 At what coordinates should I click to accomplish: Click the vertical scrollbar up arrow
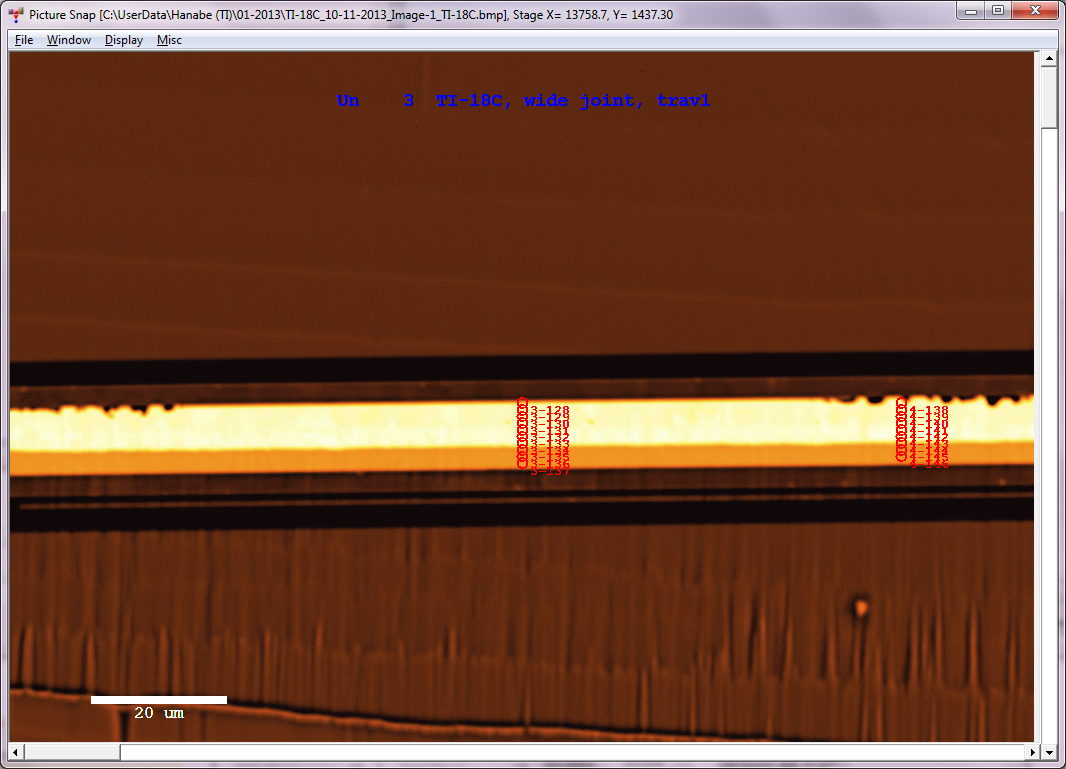click(1049, 59)
